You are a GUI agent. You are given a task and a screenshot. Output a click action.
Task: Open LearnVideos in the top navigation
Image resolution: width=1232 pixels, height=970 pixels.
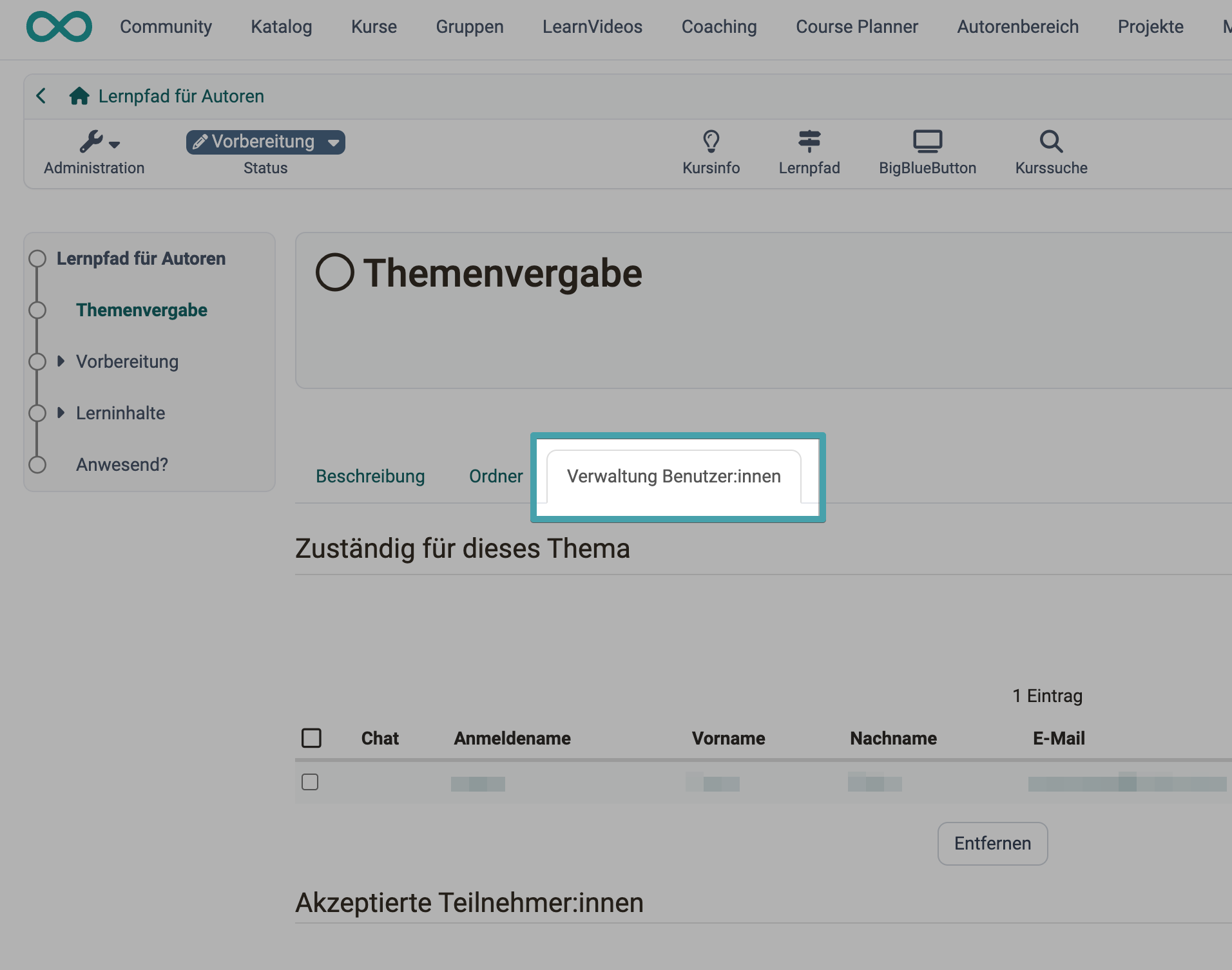click(592, 26)
